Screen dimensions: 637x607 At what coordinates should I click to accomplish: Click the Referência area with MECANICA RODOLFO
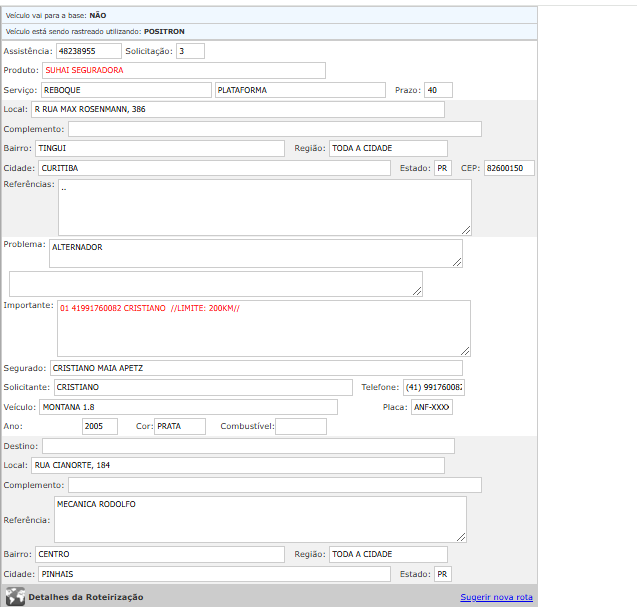tap(259, 519)
